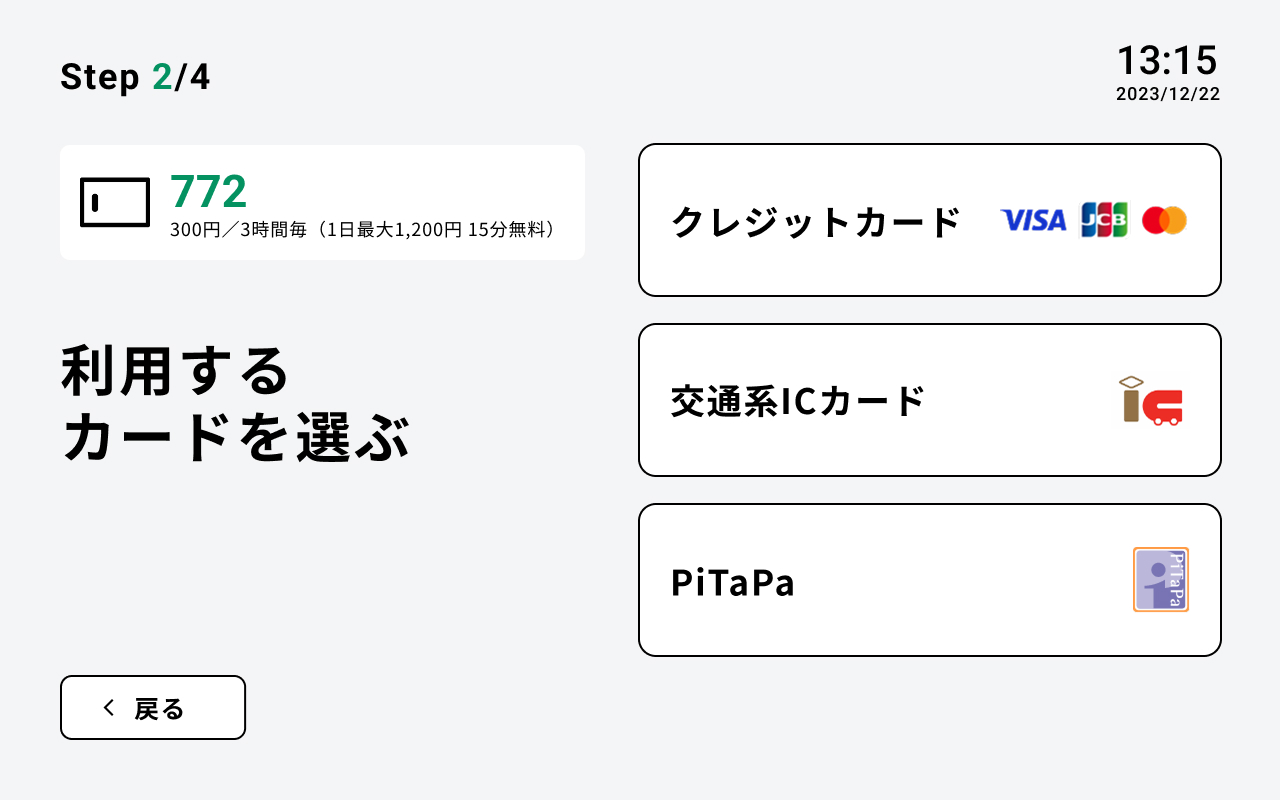Click the 交通系ICカード label text
Screen dimensions: 1280x800
tap(798, 401)
